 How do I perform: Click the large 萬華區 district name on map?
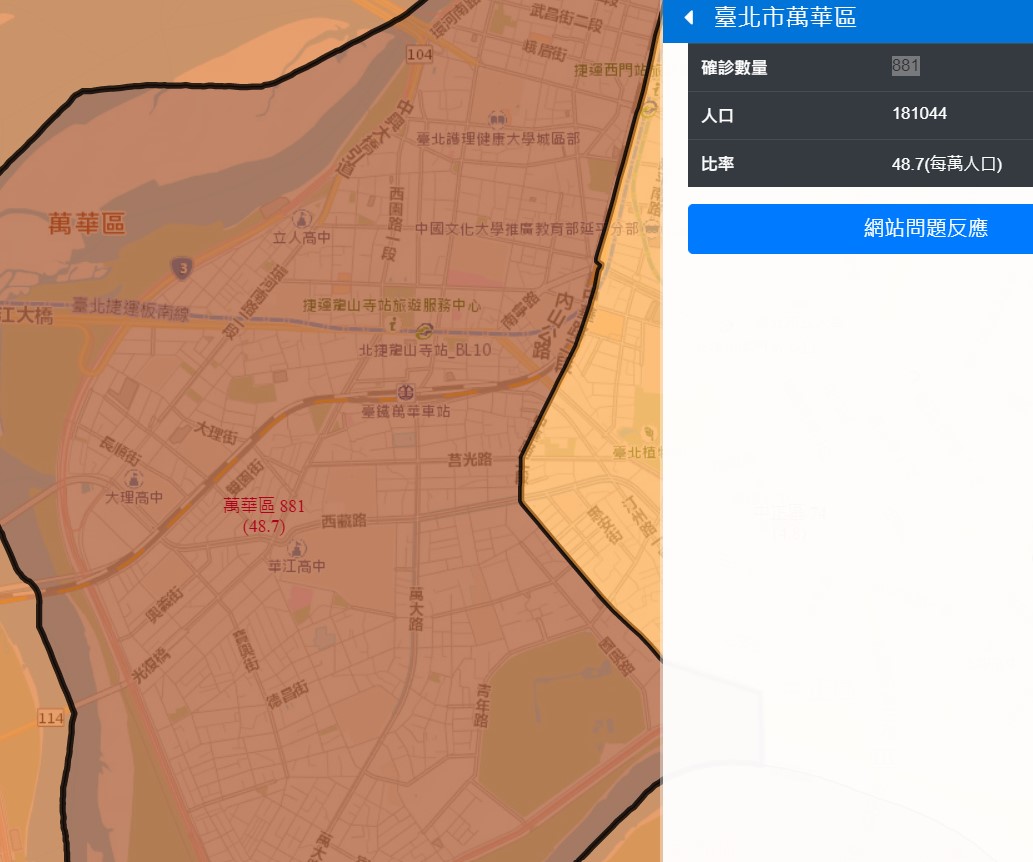coord(86,224)
